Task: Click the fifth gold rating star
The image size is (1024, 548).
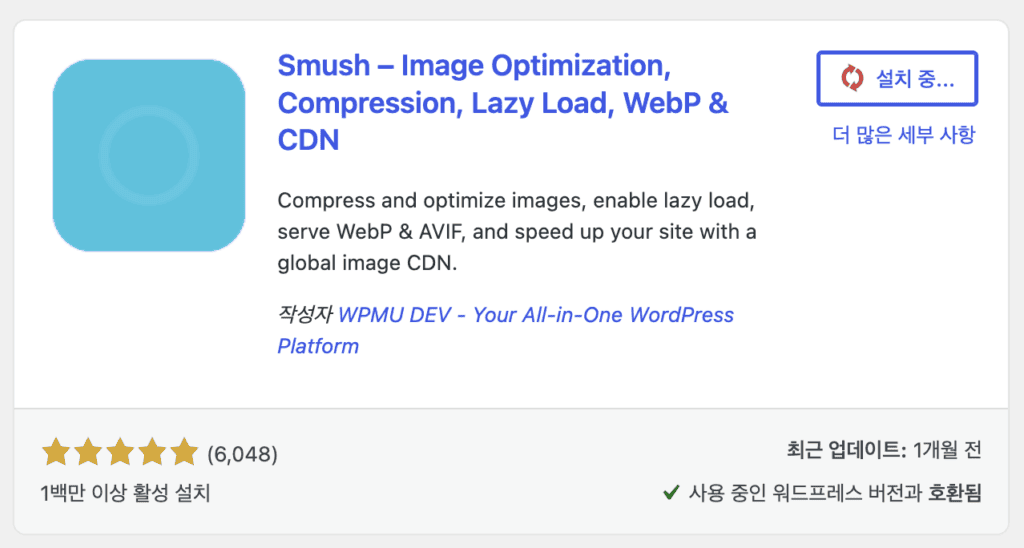Action: (x=184, y=452)
